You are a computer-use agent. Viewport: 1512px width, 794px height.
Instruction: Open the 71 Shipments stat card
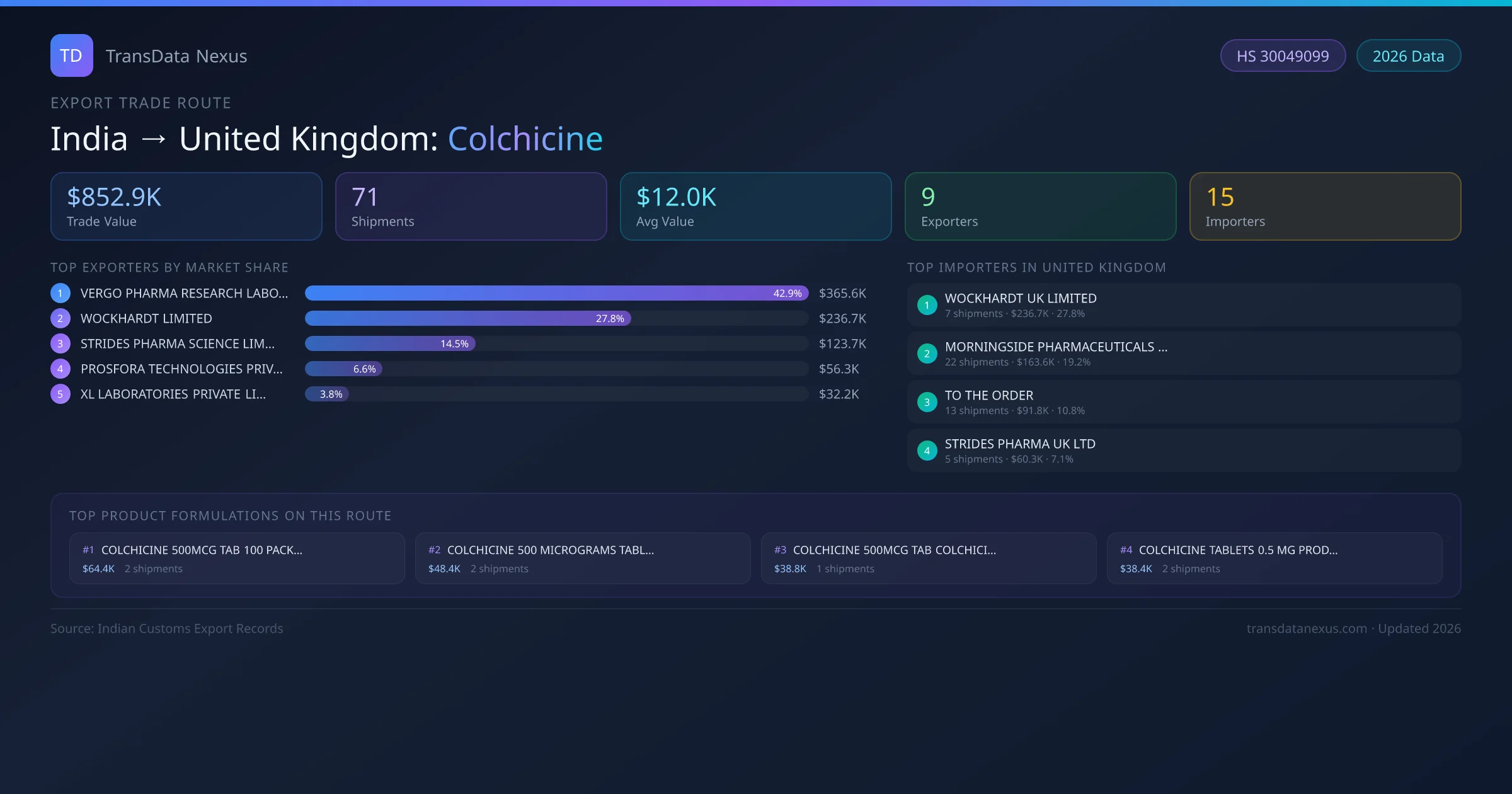point(471,206)
